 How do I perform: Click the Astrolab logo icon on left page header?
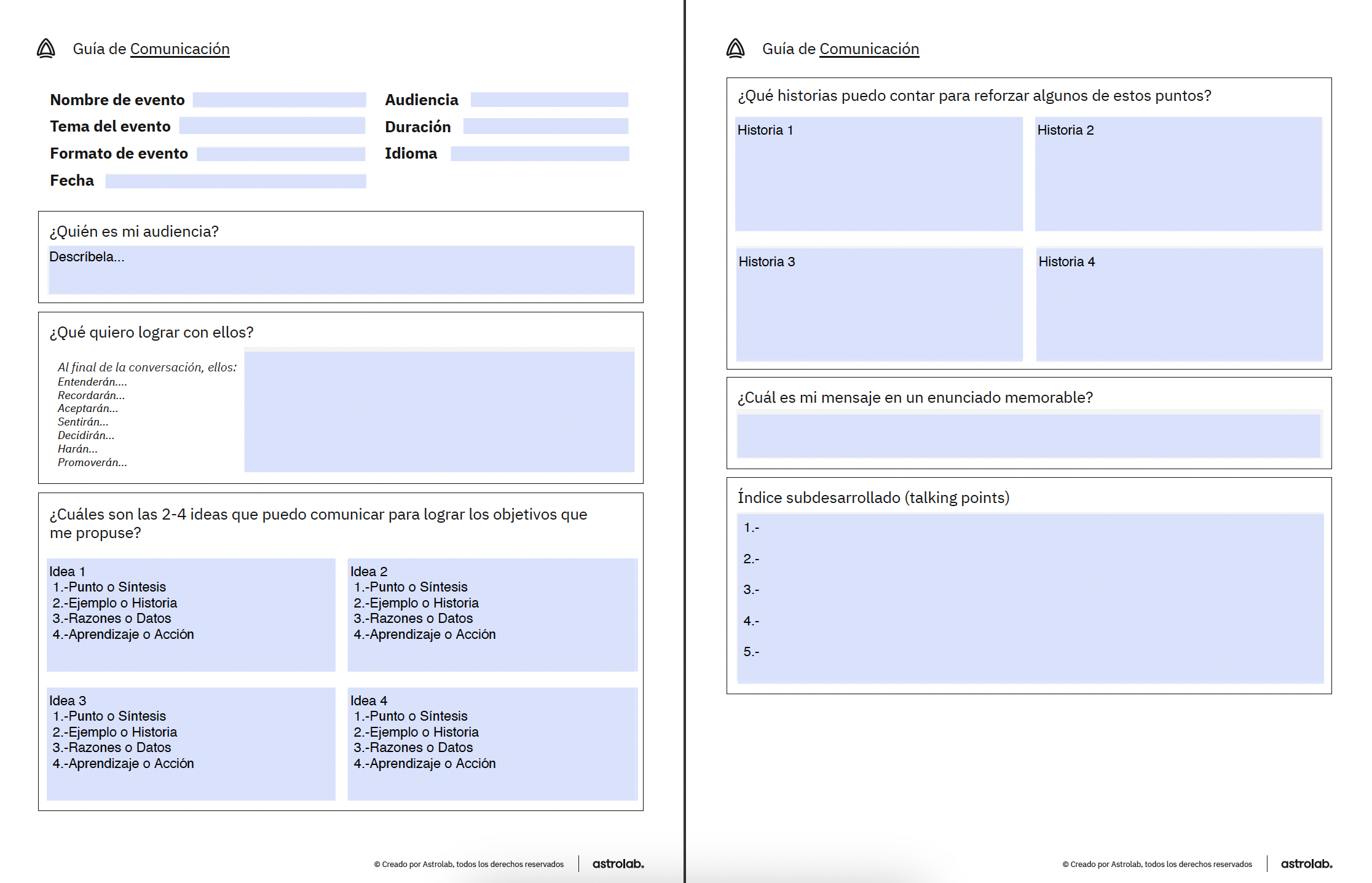pos(46,49)
